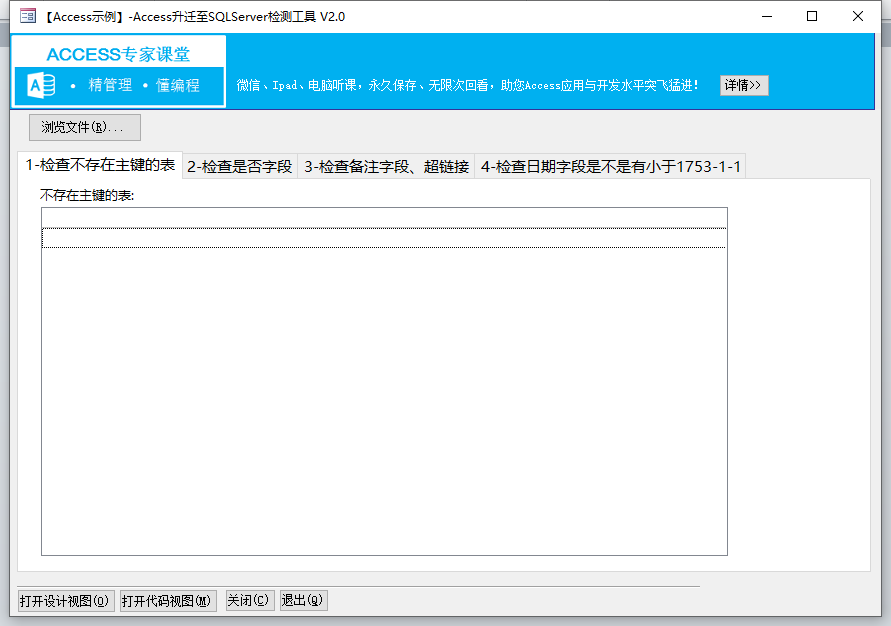This screenshot has height=626, width=891.
Task: Click the 关闭(C) button
Action: [250, 600]
